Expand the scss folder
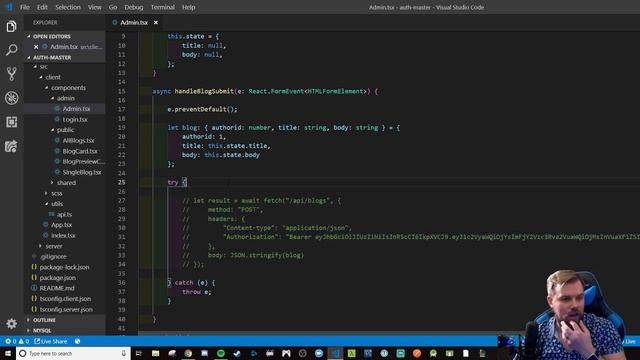The image size is (640, 360). pos(57,193)
